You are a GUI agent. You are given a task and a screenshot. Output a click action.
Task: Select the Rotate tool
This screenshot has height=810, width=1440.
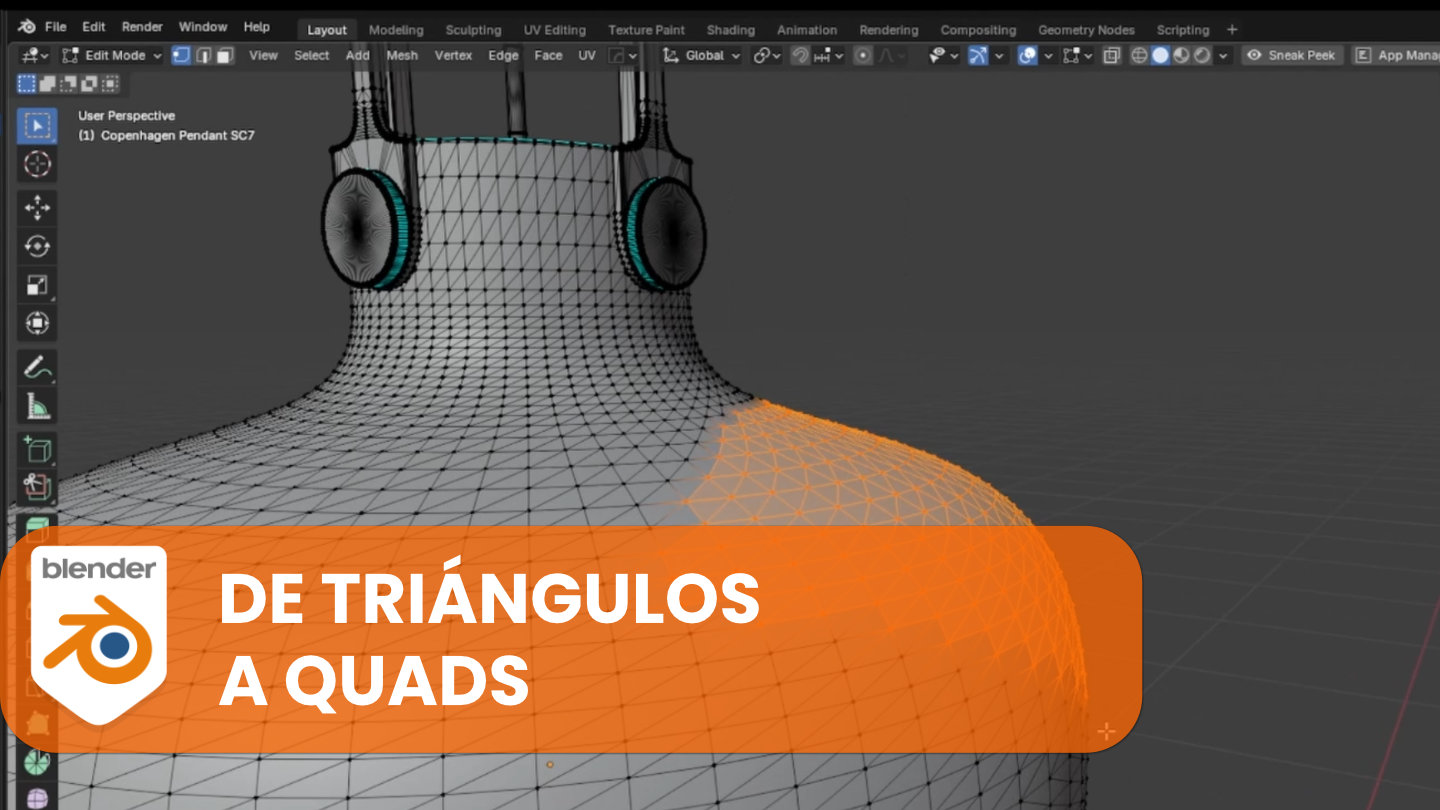[37, 246]
